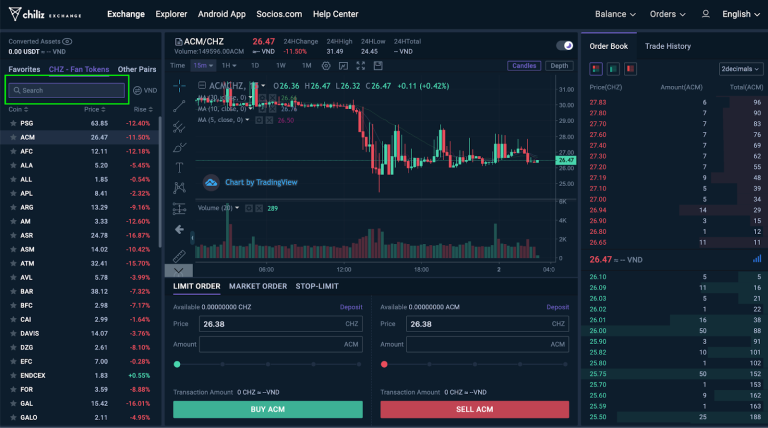Click the buy amount percentage slider handle
This screenshot has width=768, height=428.
coord(177,364)
